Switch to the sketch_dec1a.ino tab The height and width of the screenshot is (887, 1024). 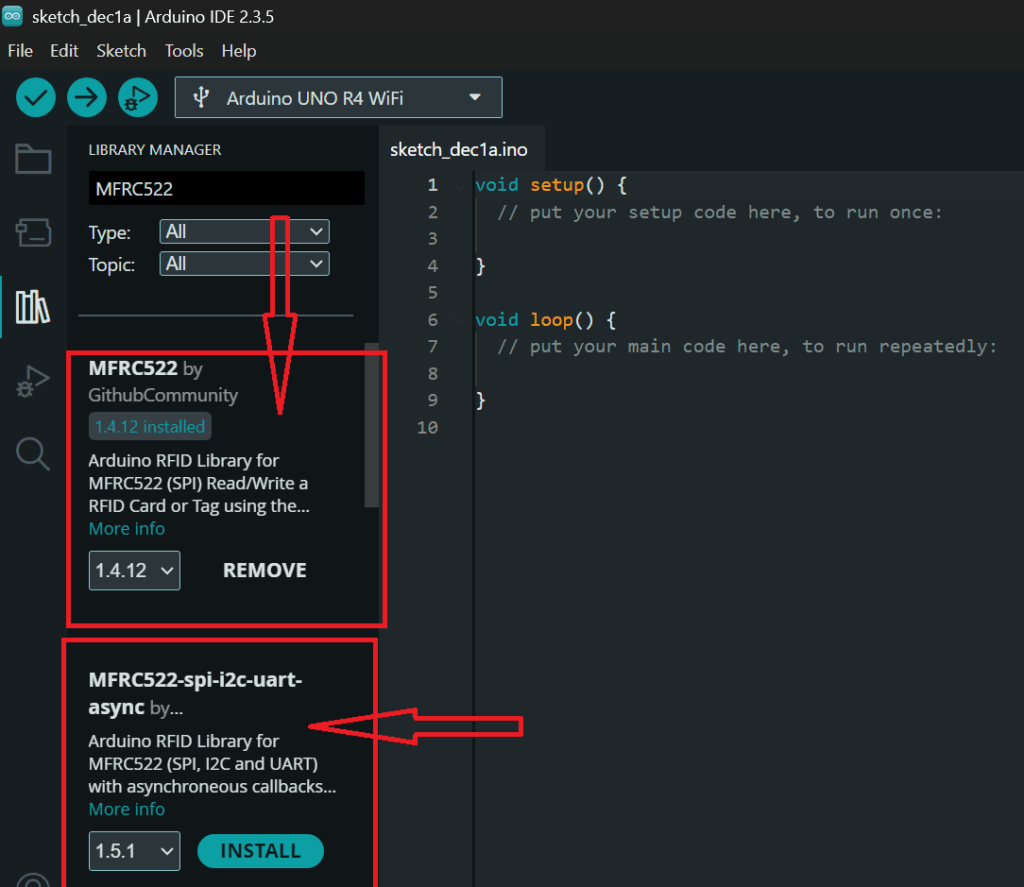tap(459, 150)
